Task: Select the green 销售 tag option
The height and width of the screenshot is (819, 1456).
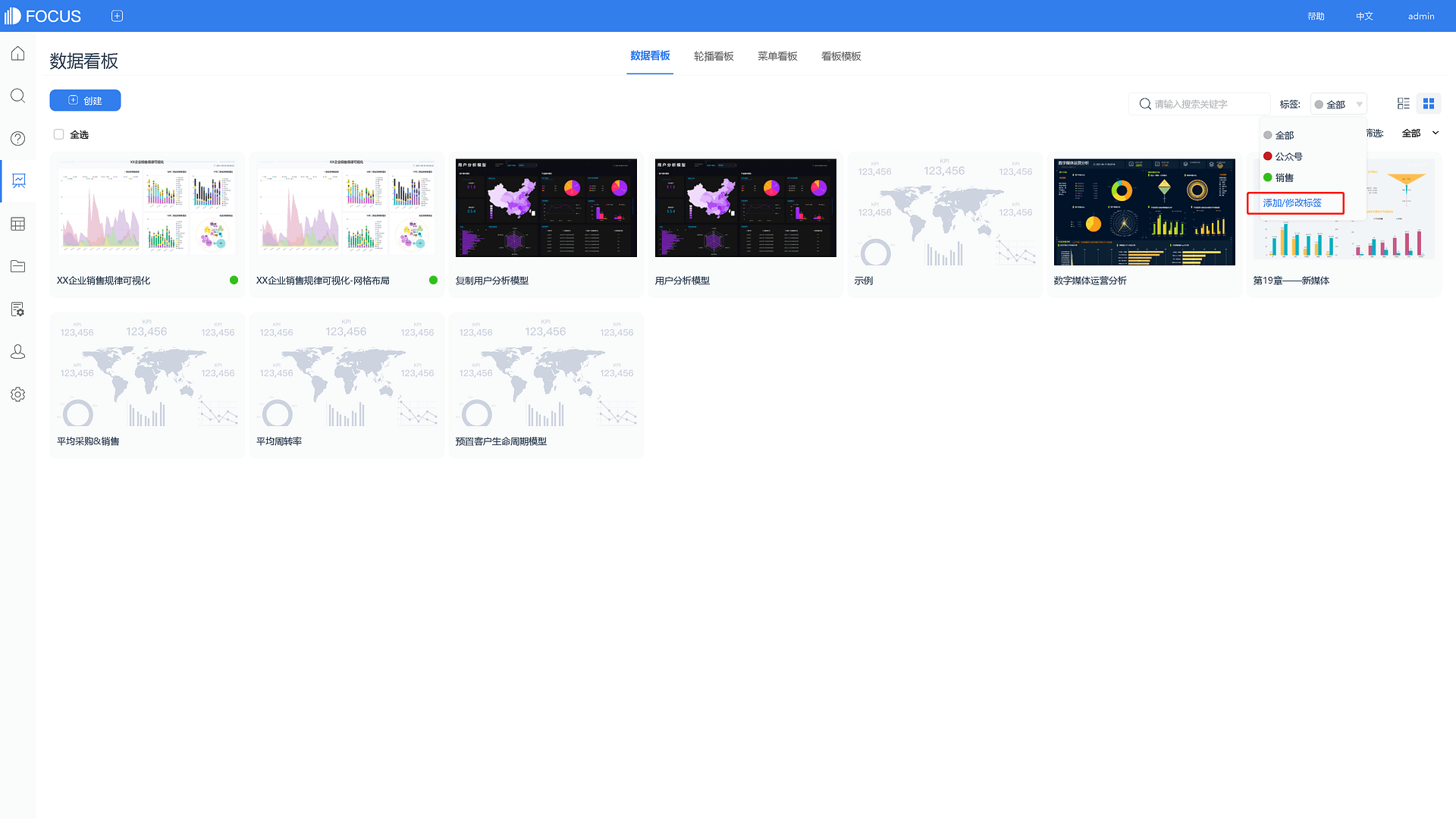Action: coord(1279,177)
